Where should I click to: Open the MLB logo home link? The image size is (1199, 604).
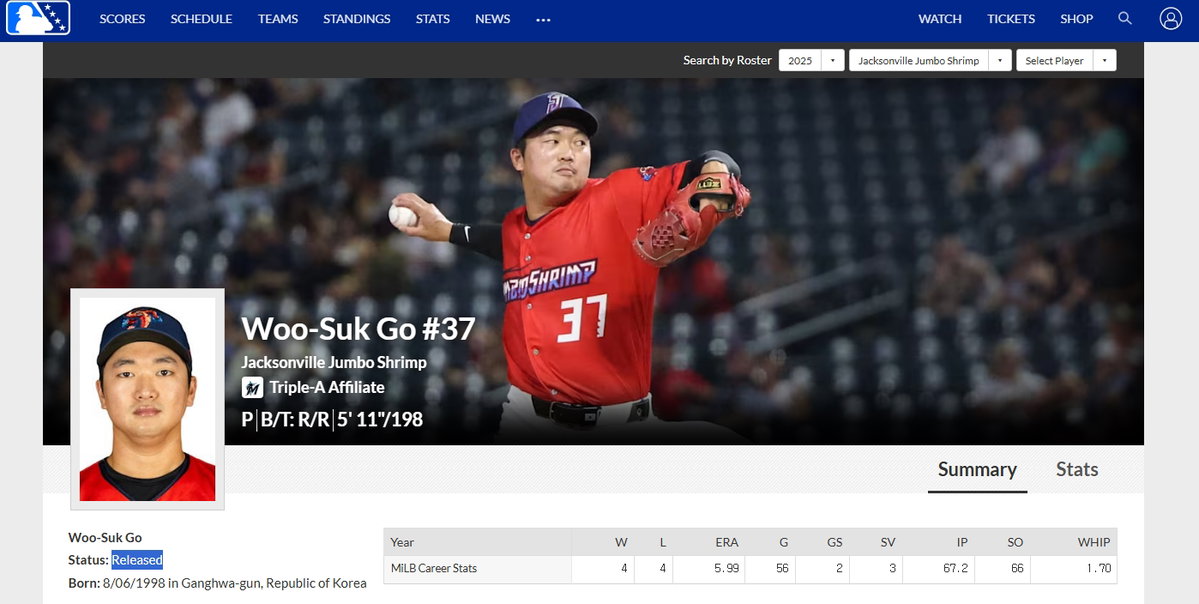(38, 18)
